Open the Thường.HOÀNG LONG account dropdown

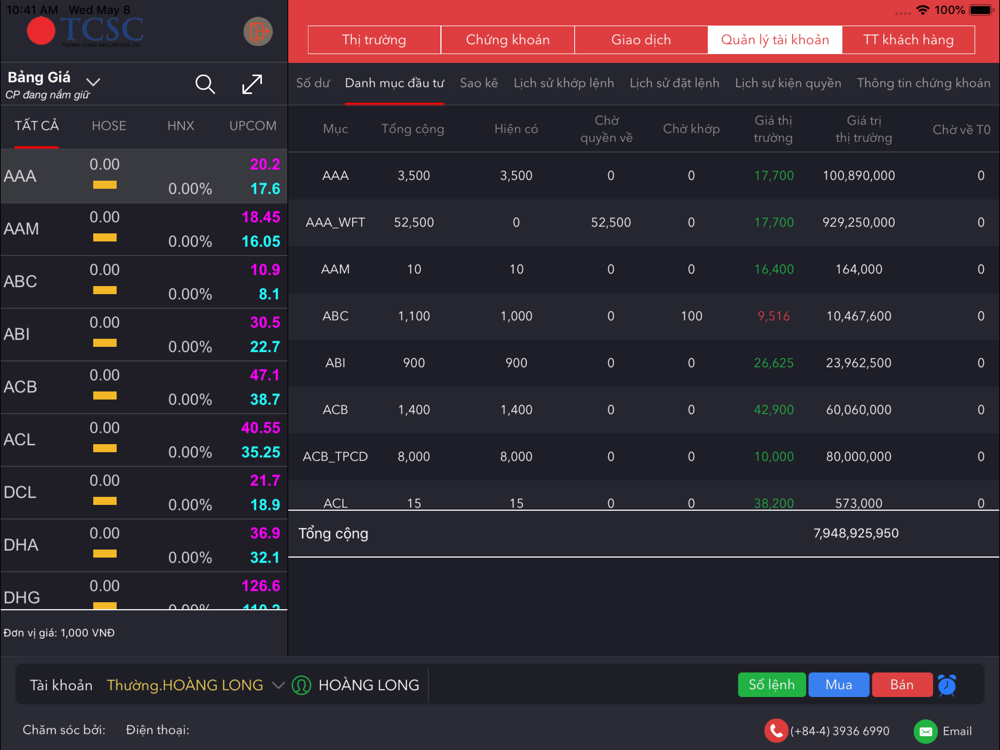point(195,685)
